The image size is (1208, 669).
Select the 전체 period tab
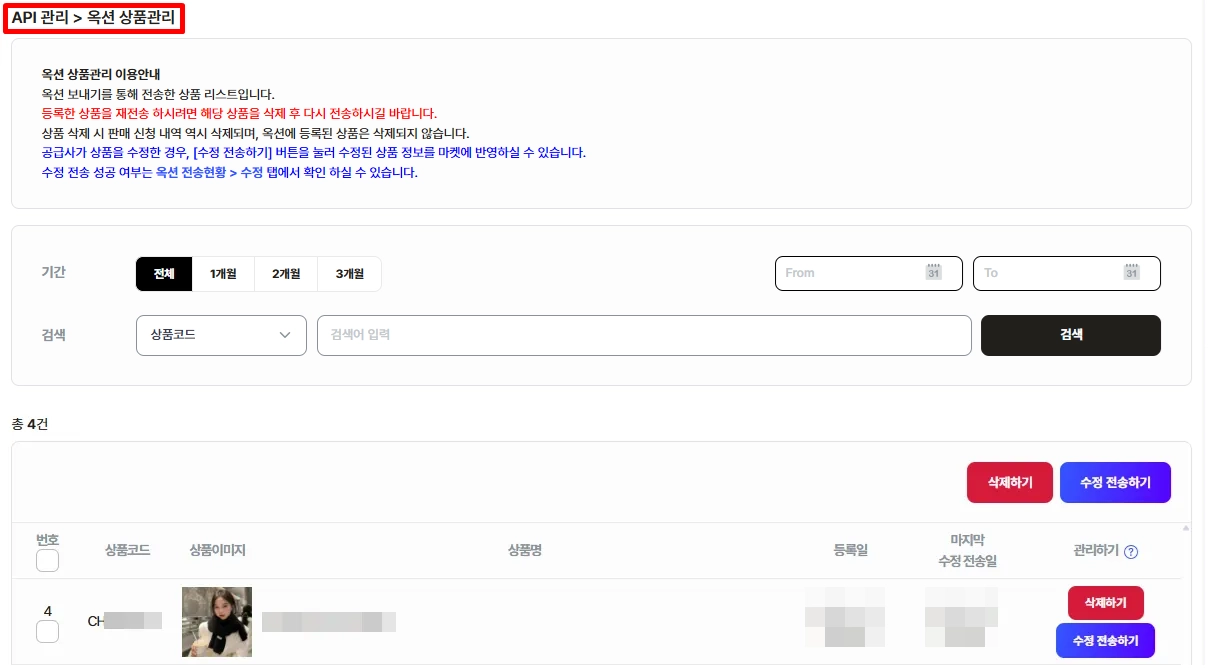coord(164,274)
